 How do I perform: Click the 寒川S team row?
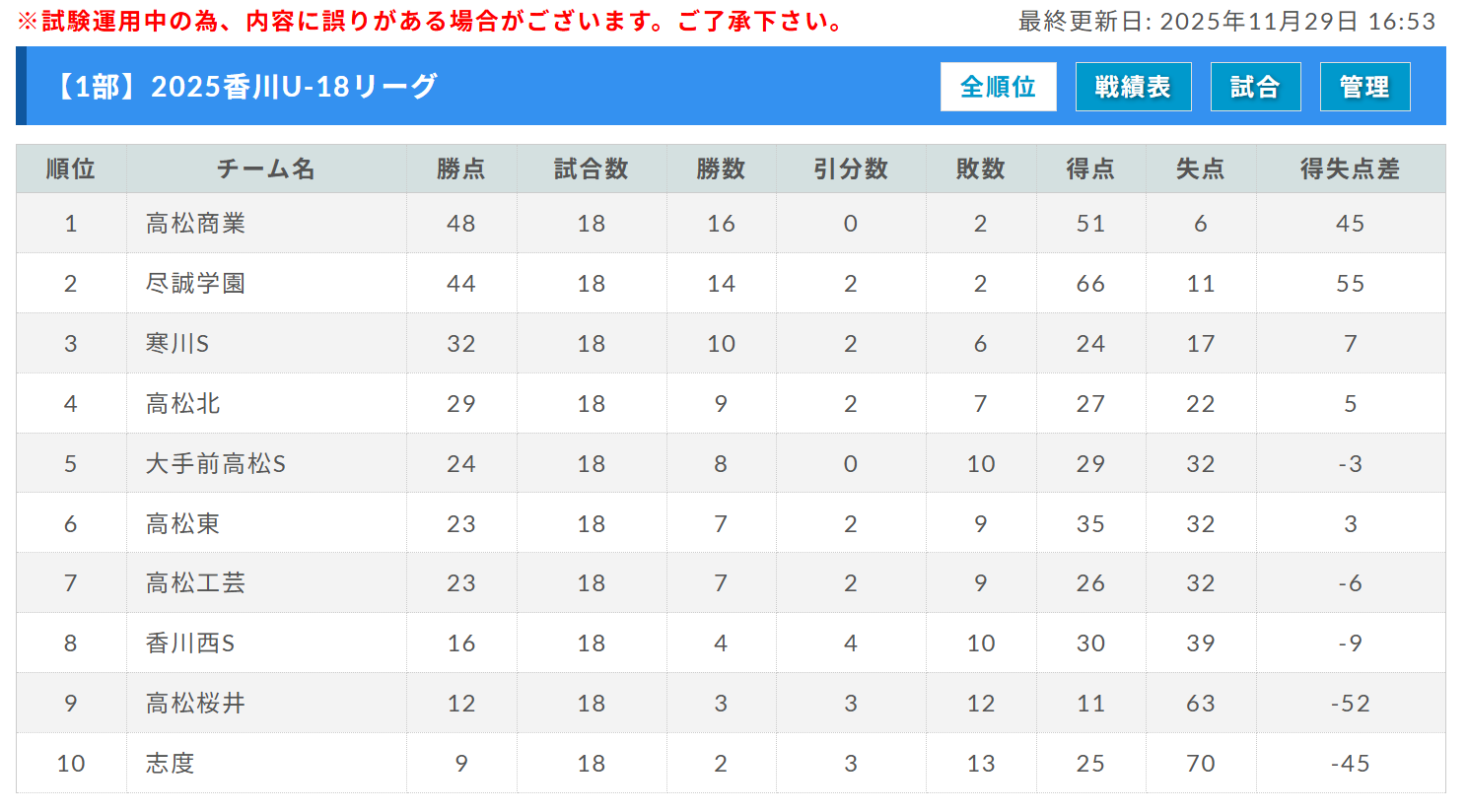click(177, 344)
